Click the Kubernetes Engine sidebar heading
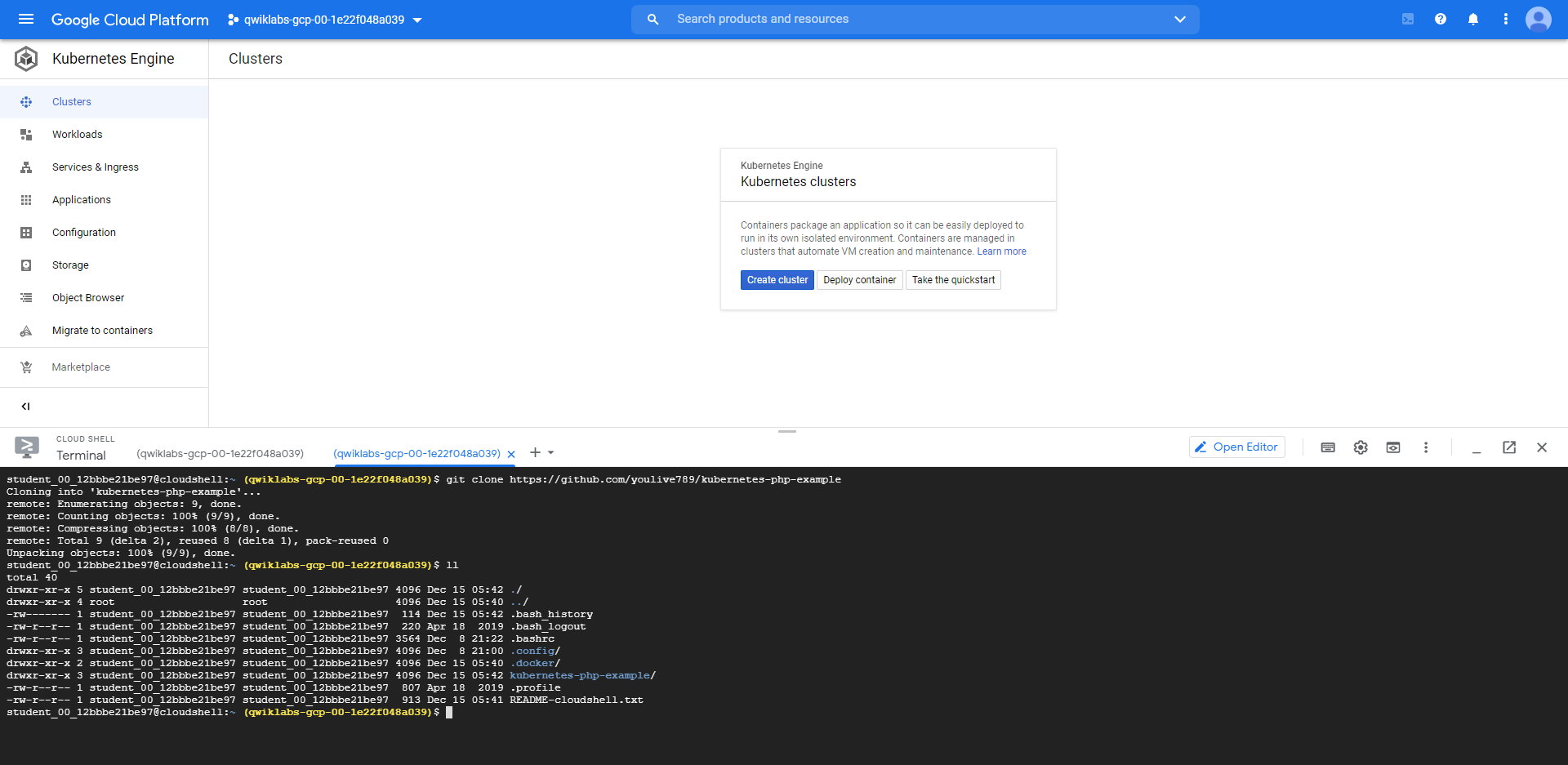This screenshot has width=1568, height=765. coord(114,59)
